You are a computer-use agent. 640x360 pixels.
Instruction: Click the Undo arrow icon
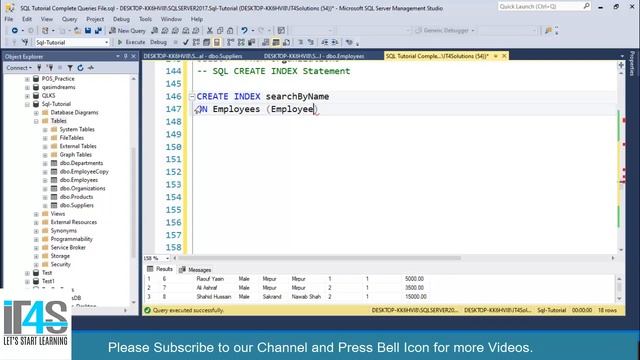(x=244, y=31)
